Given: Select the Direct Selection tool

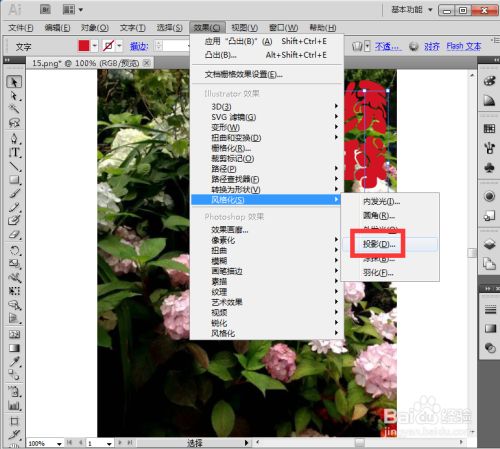Looking at the screenshot, I should tap(14, 96).
